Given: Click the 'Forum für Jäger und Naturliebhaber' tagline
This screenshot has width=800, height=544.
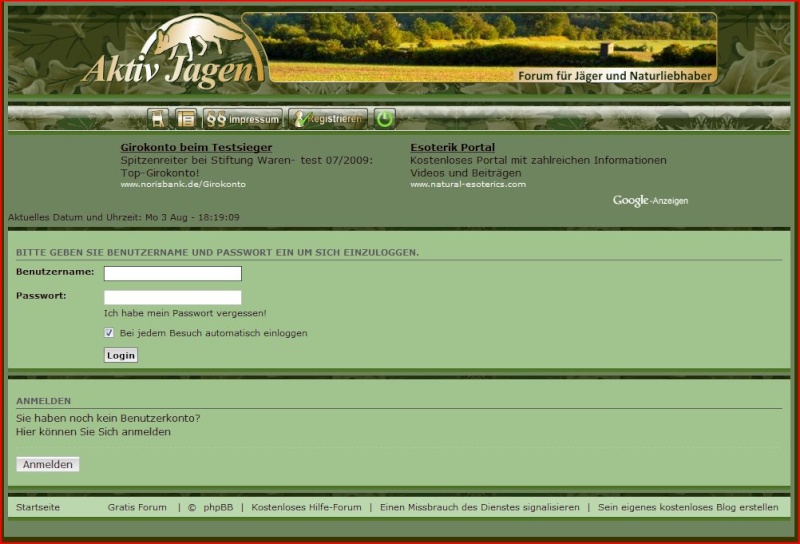Looking at the screenshot, I should coord(615,76).
